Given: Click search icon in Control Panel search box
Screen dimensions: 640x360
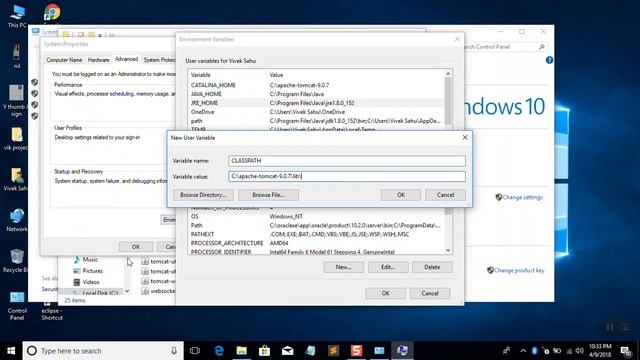Looking at the screenshot, I should (542, 47).
